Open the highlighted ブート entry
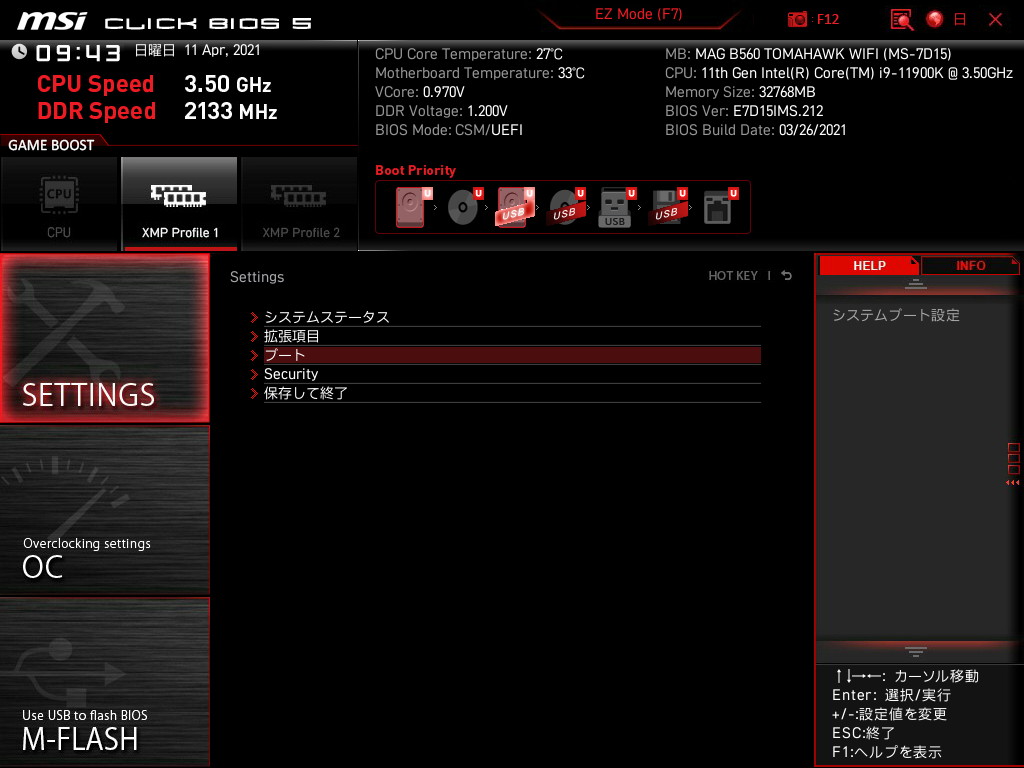This screenshot has height=768, width=1024. pos(512,355)
